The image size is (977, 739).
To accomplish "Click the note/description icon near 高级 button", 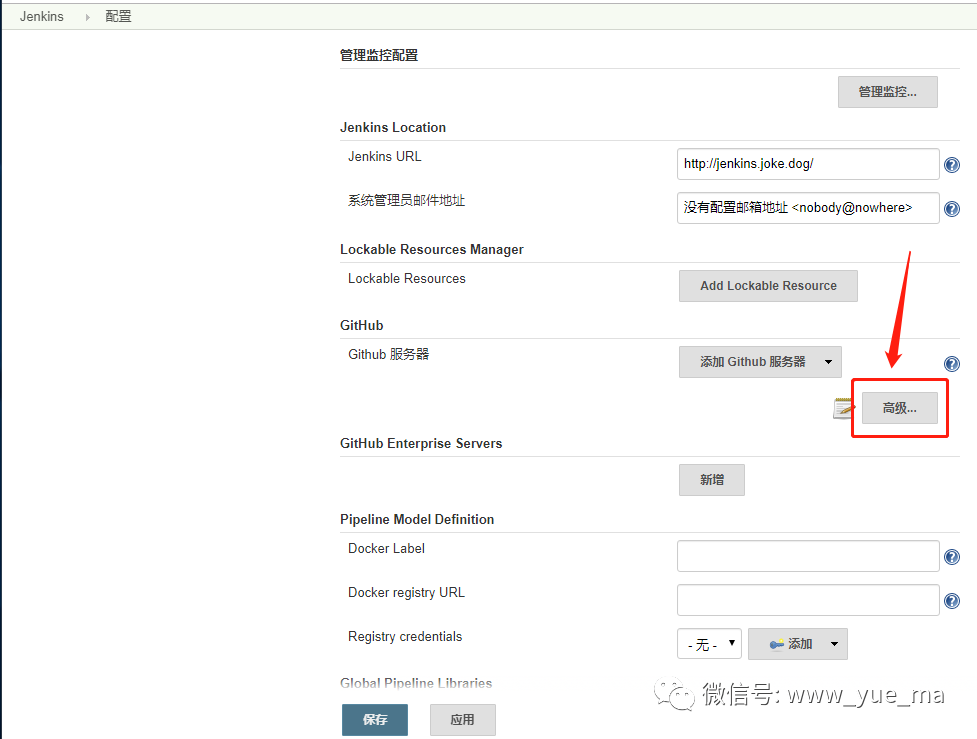I will (x=843, y=407).
